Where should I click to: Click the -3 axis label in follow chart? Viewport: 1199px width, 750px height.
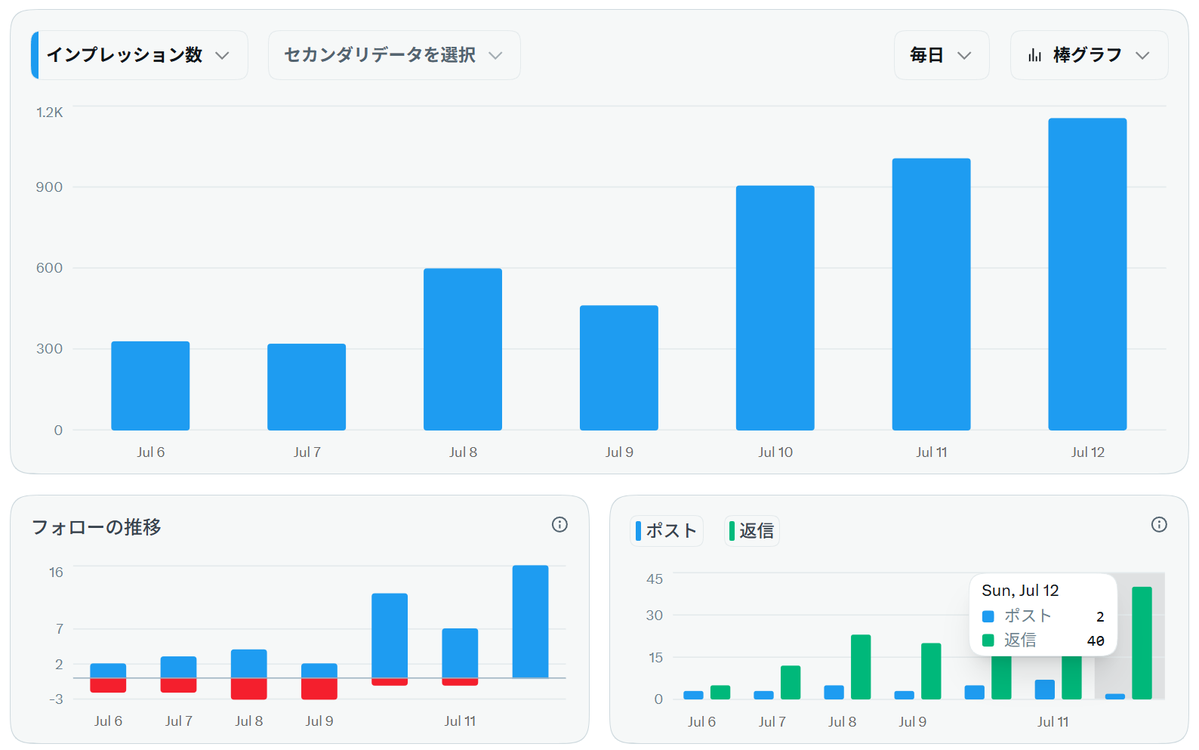[x=56, y=700]
